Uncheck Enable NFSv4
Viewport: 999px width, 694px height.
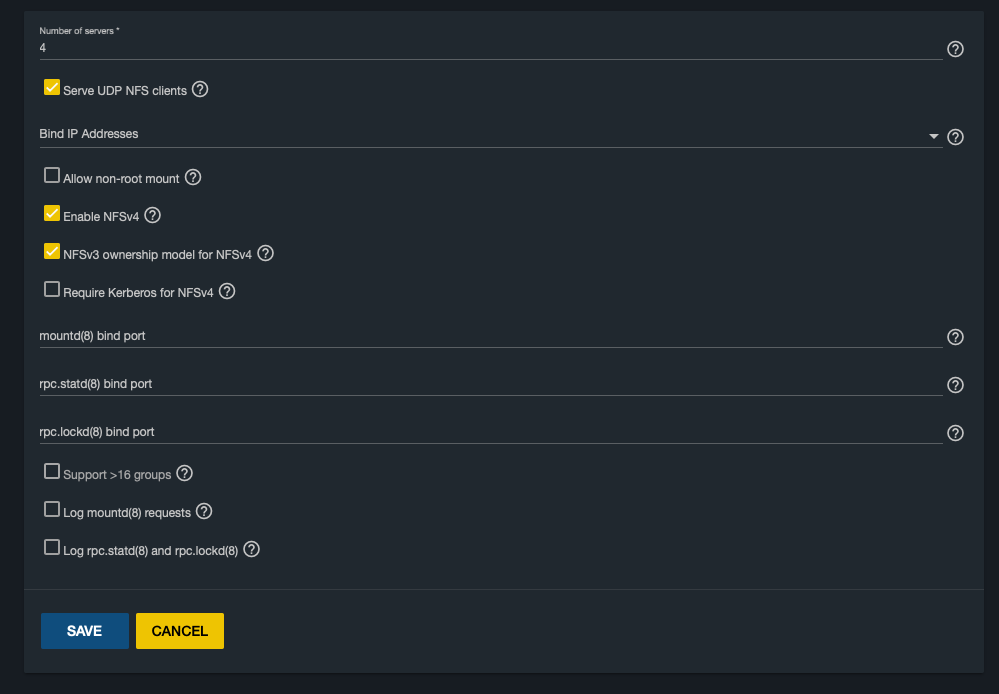click(x=52, y=213)
